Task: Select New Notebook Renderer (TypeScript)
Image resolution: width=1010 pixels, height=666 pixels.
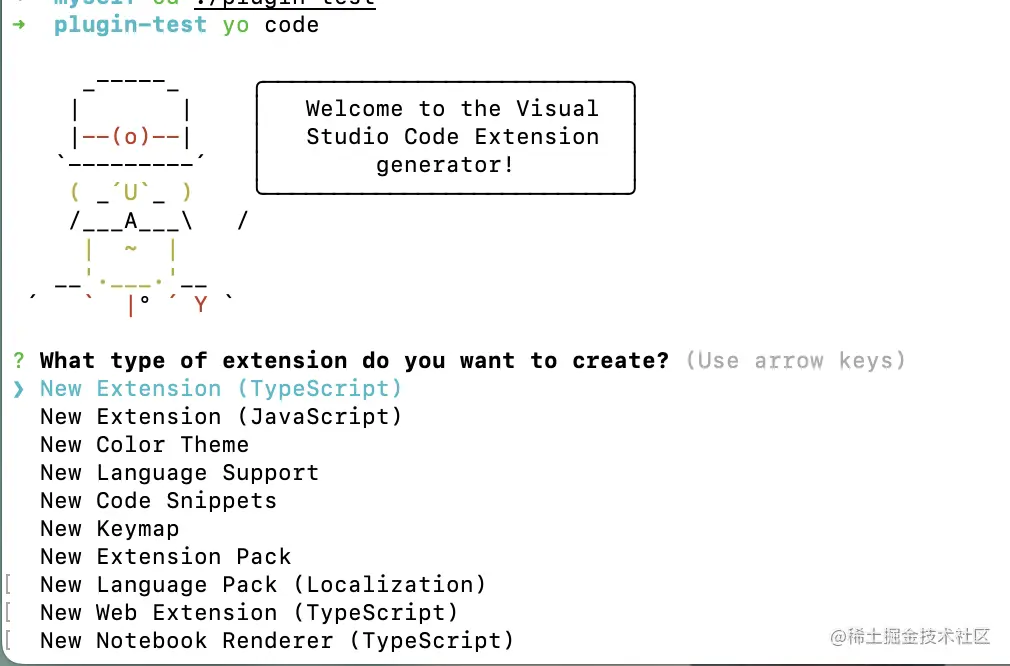Action: (x=277, y=641)
